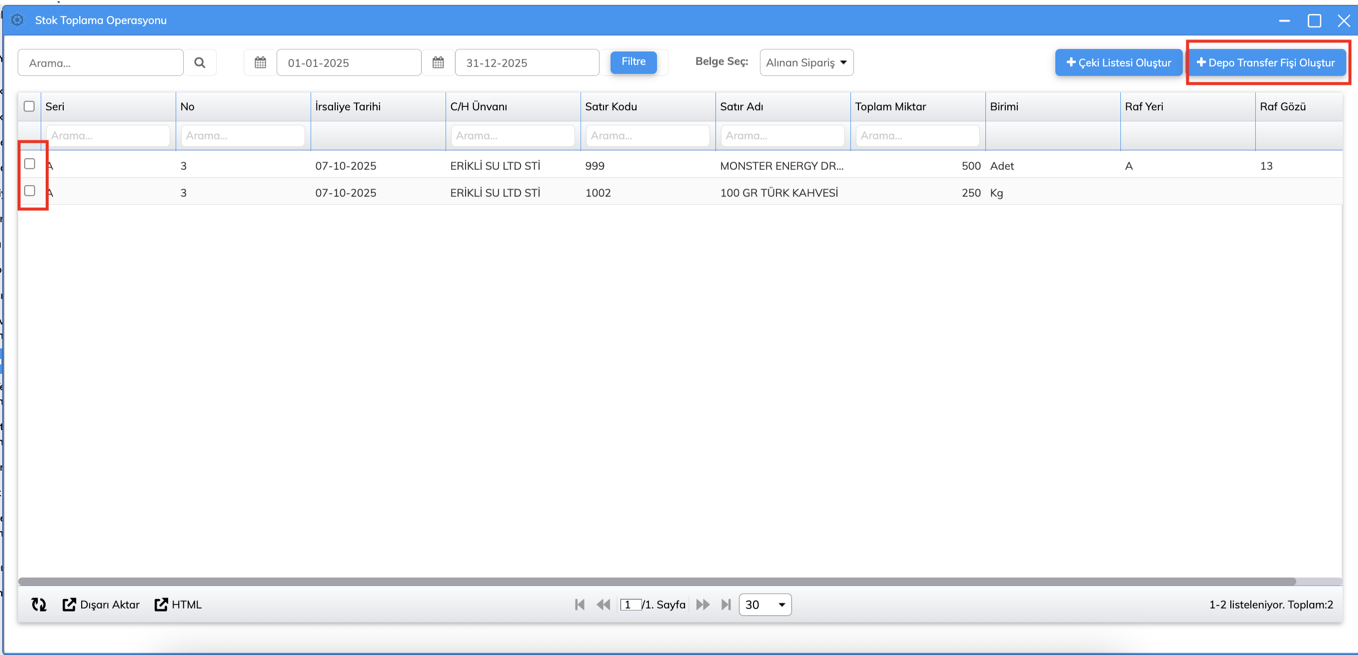This screenshot has height=655, width=1358.
Task: Open the start date calendar icon
Action: click(x=260, y=63)
